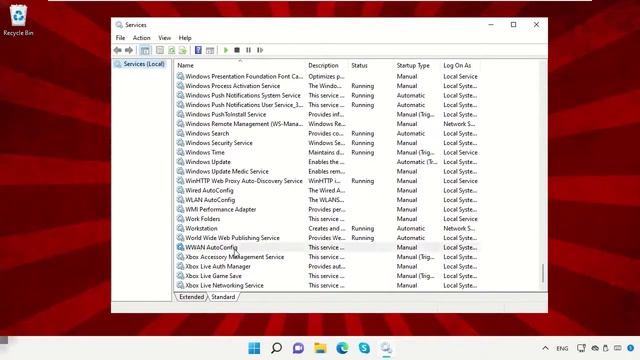The image size is (640, 360).
Task: Click gear icon beside Xbox Live Auth Manager
Action: pyautogui.click(x=180, y=266)
